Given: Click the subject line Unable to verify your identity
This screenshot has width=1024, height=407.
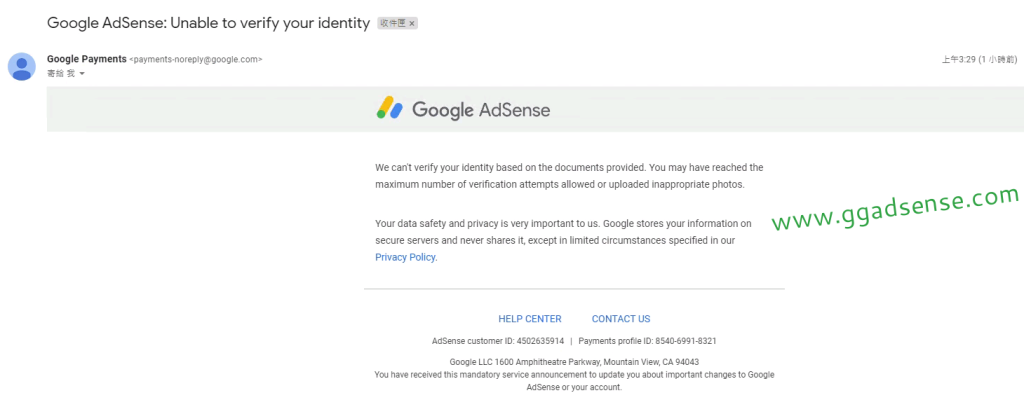Looking at the screenshot, I should point(208,23).
